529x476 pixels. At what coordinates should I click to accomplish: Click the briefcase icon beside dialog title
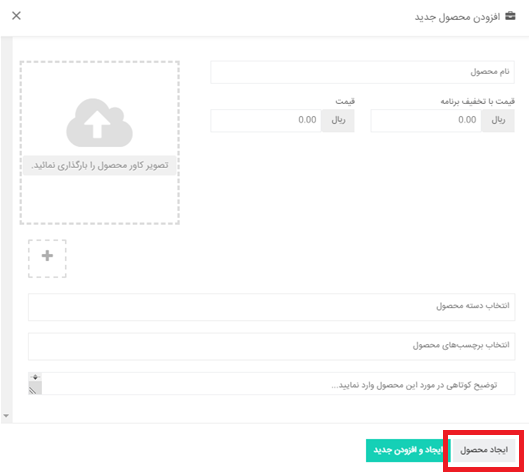tap(510, 16)
